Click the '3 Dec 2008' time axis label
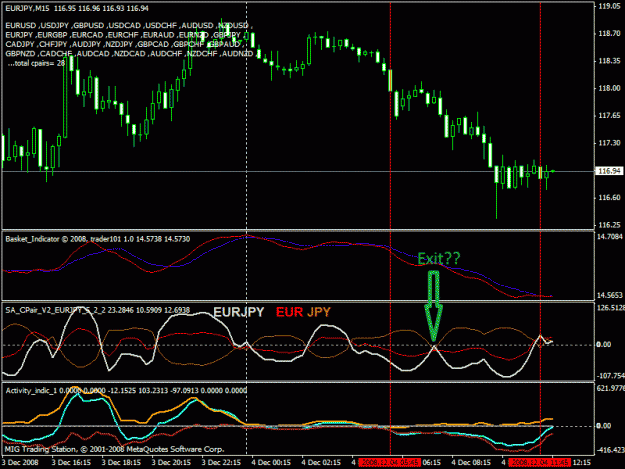This screenshot has width=625, height=469. (20, 463)
